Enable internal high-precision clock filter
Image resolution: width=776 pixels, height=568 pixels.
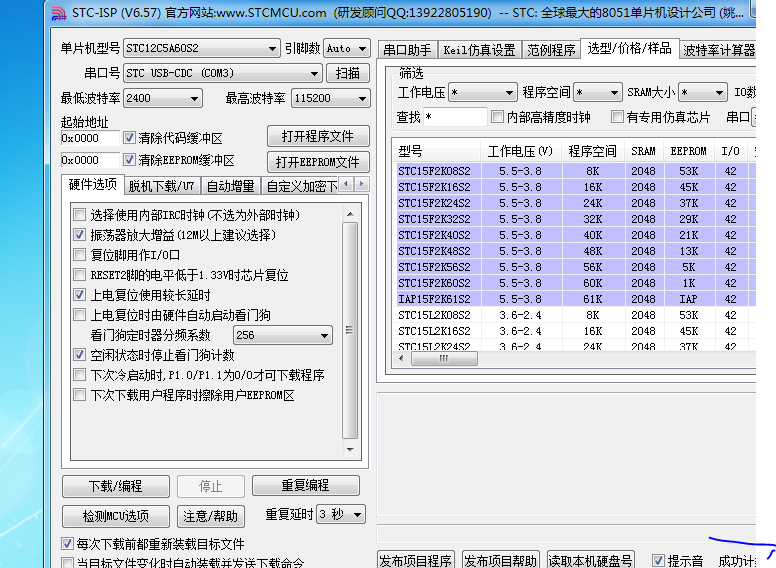(497, 117)
